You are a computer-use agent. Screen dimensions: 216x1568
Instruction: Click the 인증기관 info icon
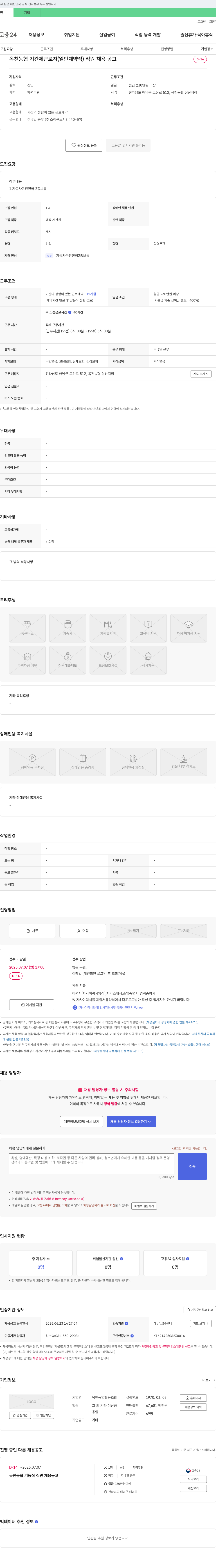pyautogui.click(x=126, y=1323)
